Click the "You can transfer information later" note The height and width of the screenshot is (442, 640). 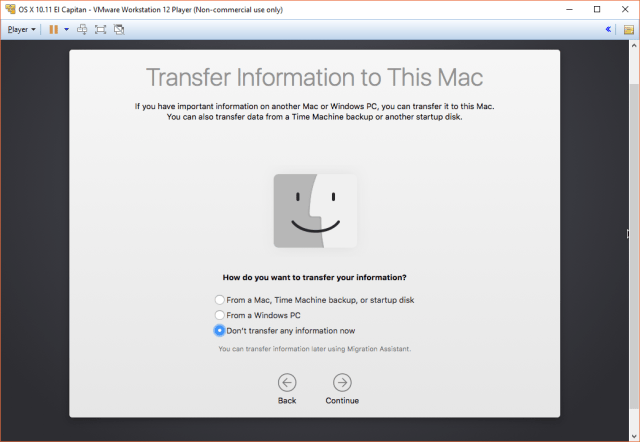pyautogui.click(x=314, y=349)
